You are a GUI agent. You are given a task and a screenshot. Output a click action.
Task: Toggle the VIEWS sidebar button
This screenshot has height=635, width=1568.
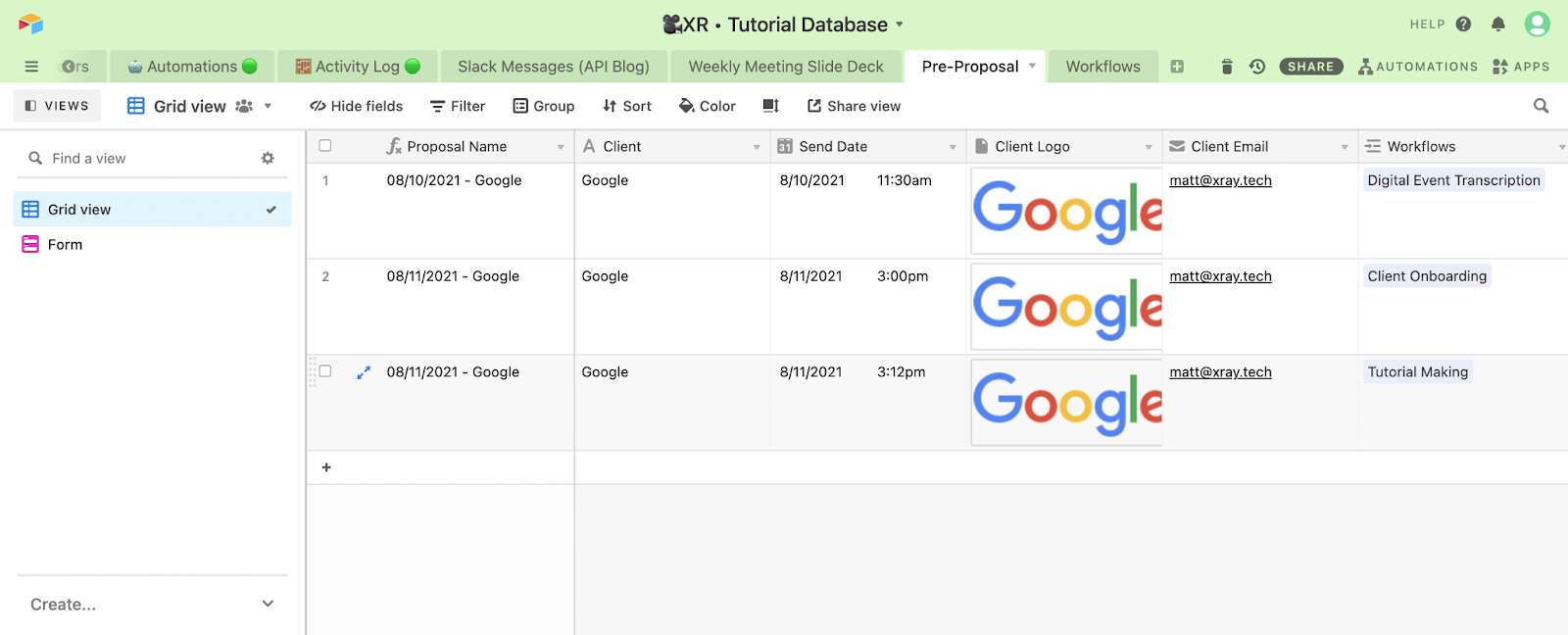coord(57,106)
